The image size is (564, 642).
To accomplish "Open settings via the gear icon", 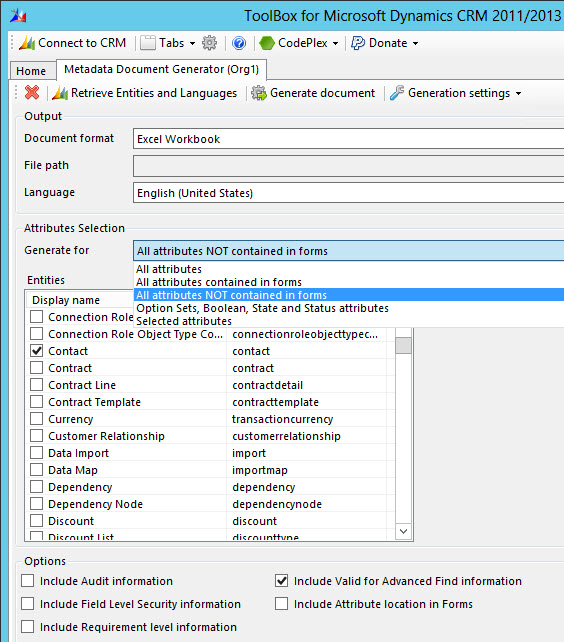I will coord(209,43).
